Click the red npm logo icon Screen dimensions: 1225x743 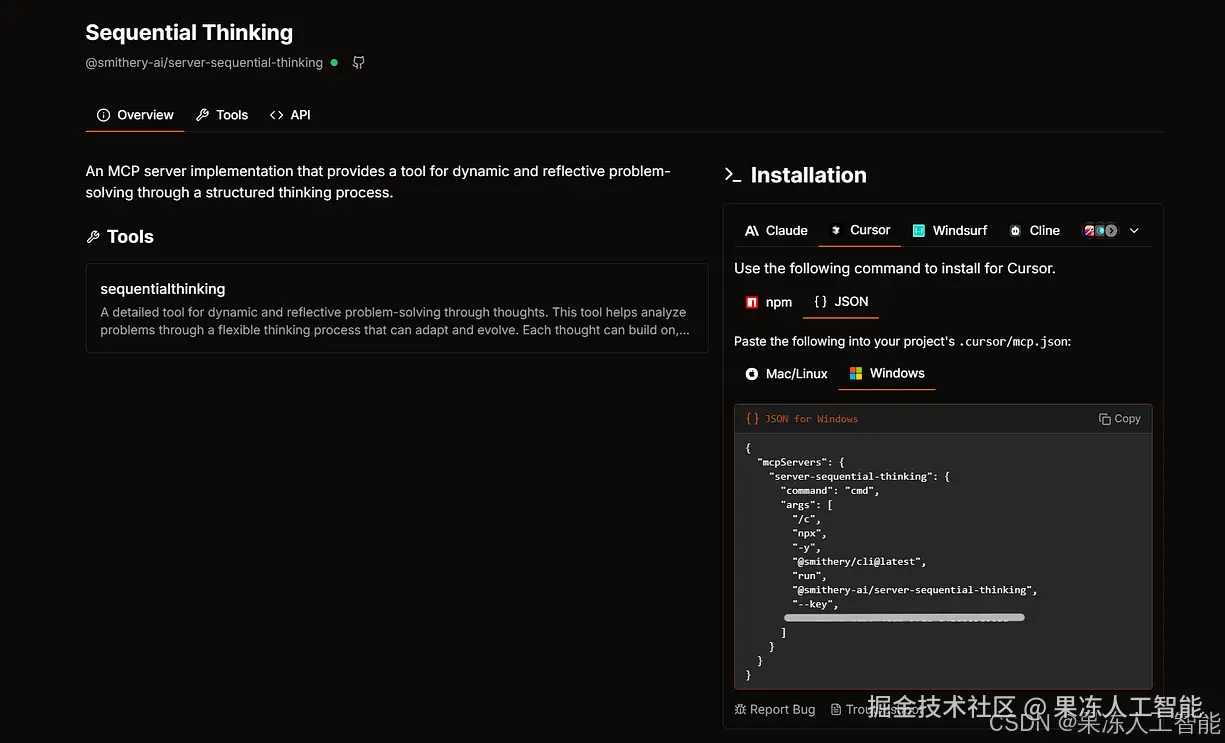click(752, 302)
